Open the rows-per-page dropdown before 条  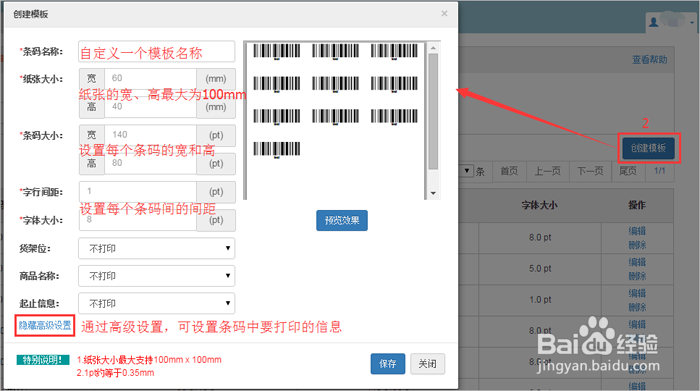click(x=467, y=171)
